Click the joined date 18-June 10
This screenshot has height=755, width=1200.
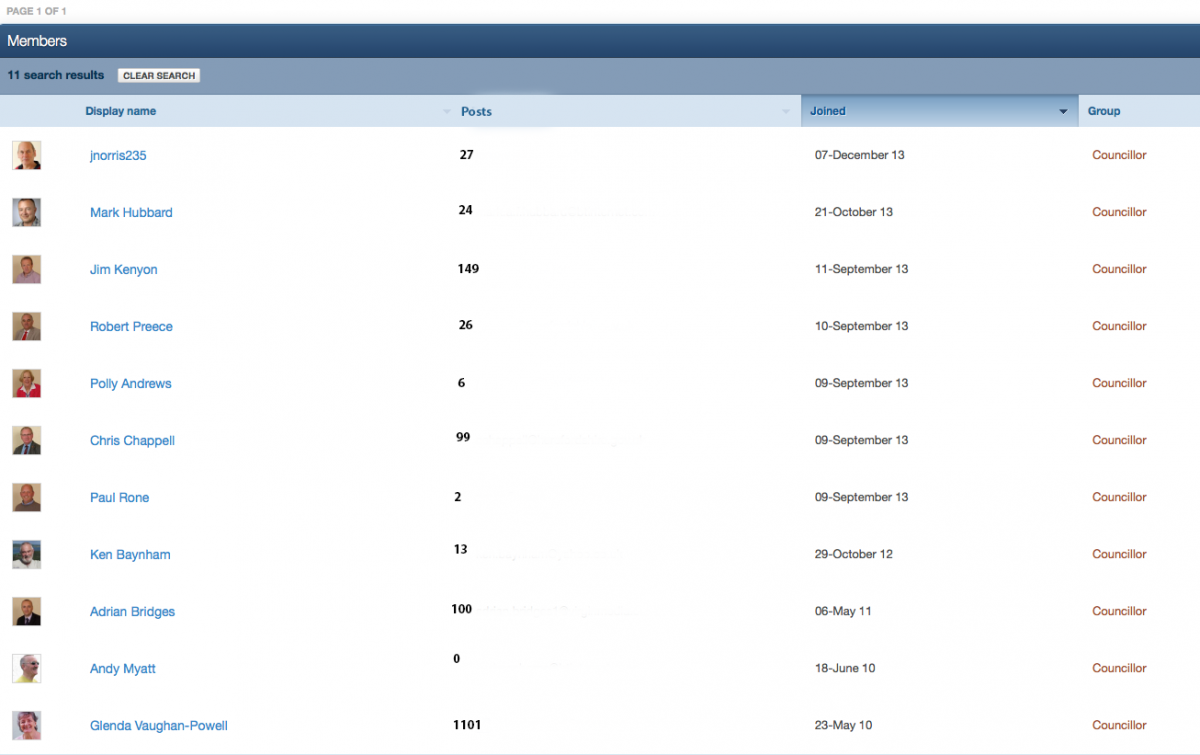845,668
